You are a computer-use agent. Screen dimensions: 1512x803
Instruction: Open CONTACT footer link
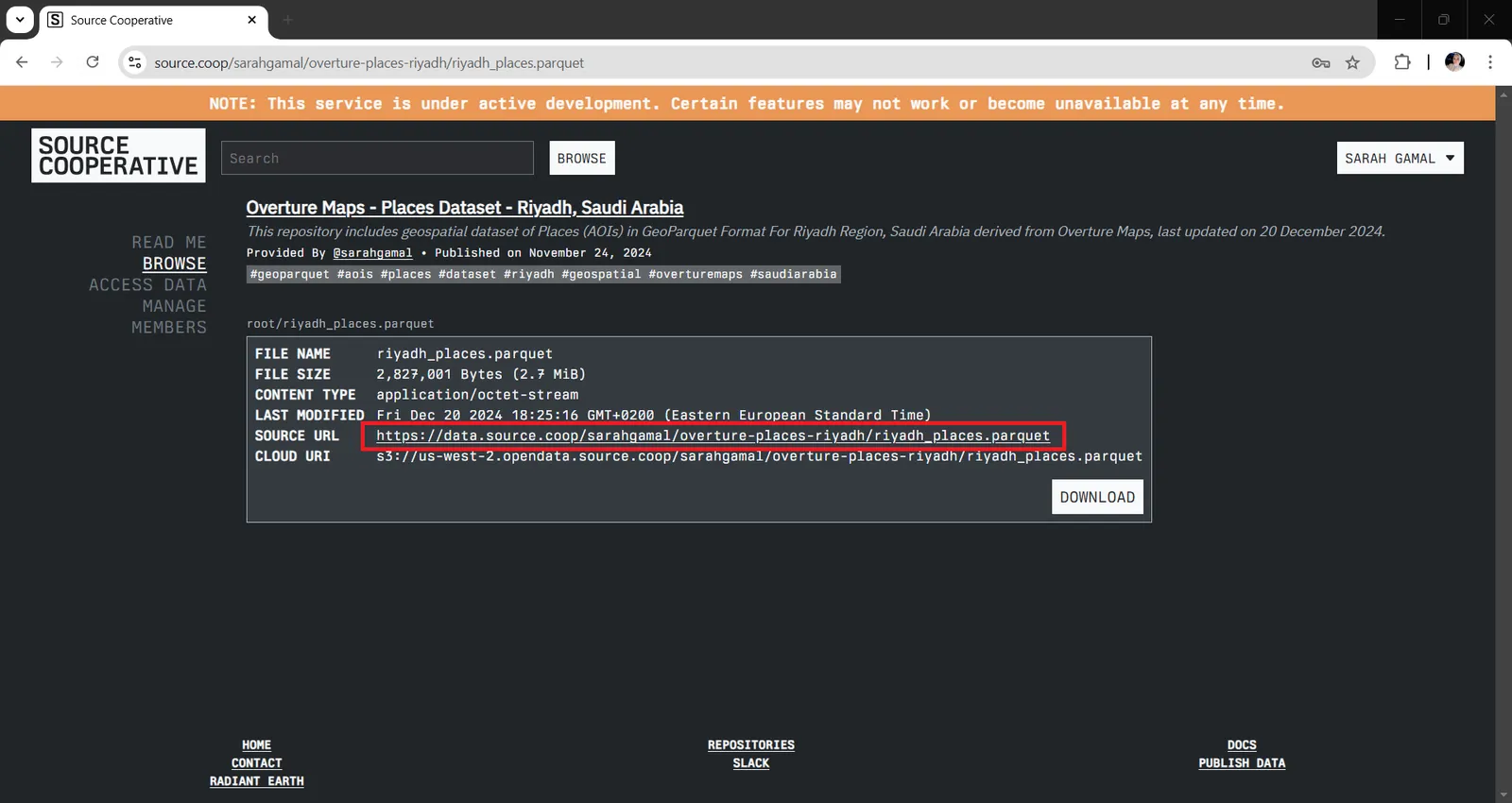[x=256, y=763]
